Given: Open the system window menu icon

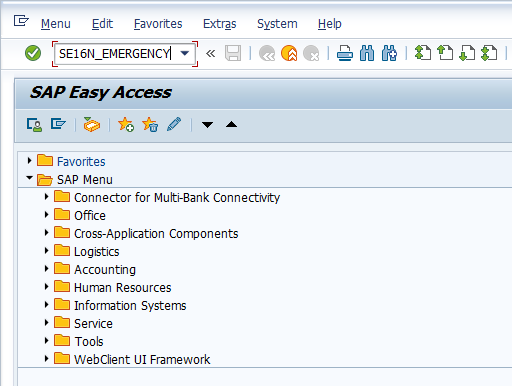Looking at the screenshot, I should point(21,21).
